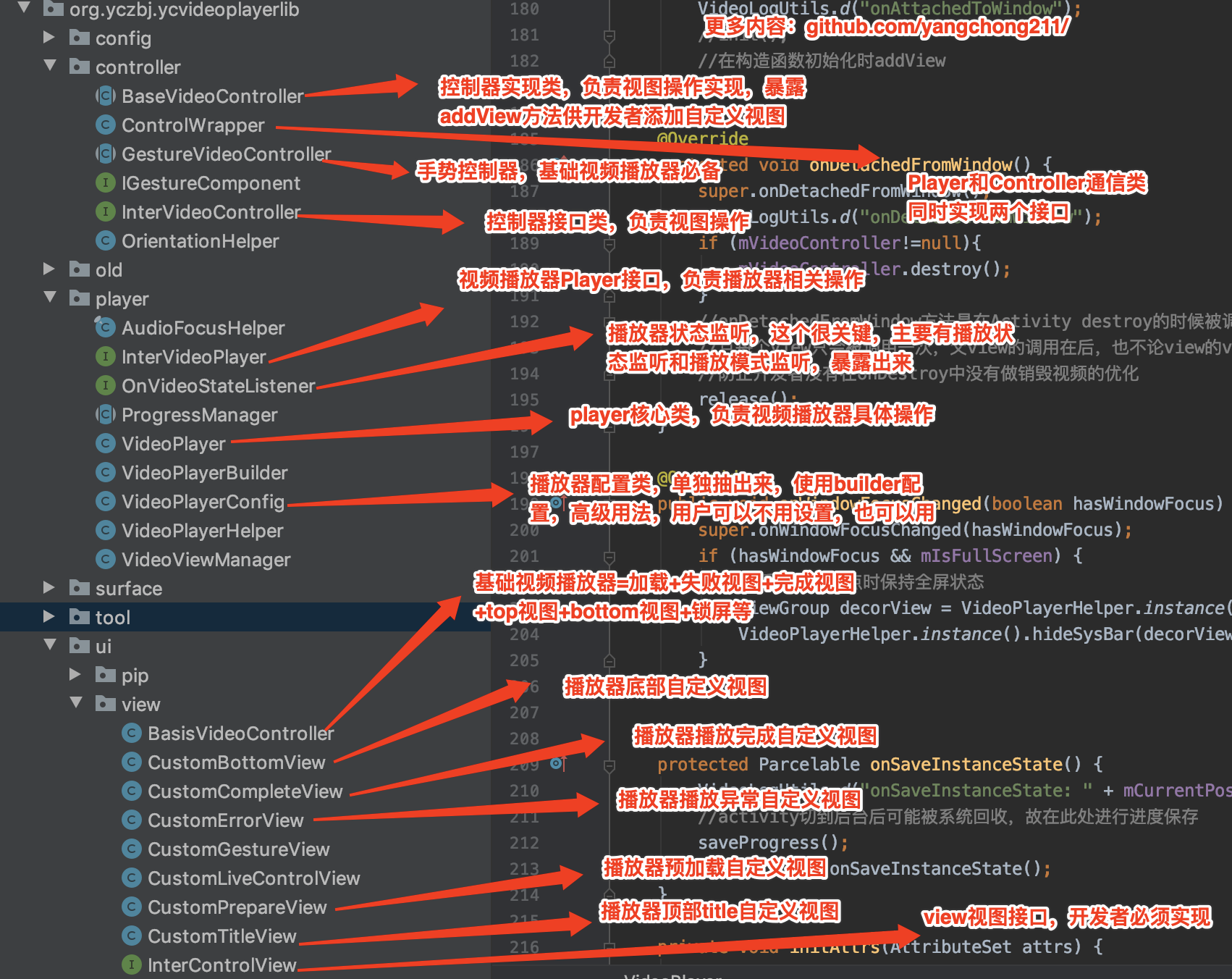Screen dimensions: 1232x979
Task: Click the OrientationHelper class icon
Action: (x=106, y=240)
